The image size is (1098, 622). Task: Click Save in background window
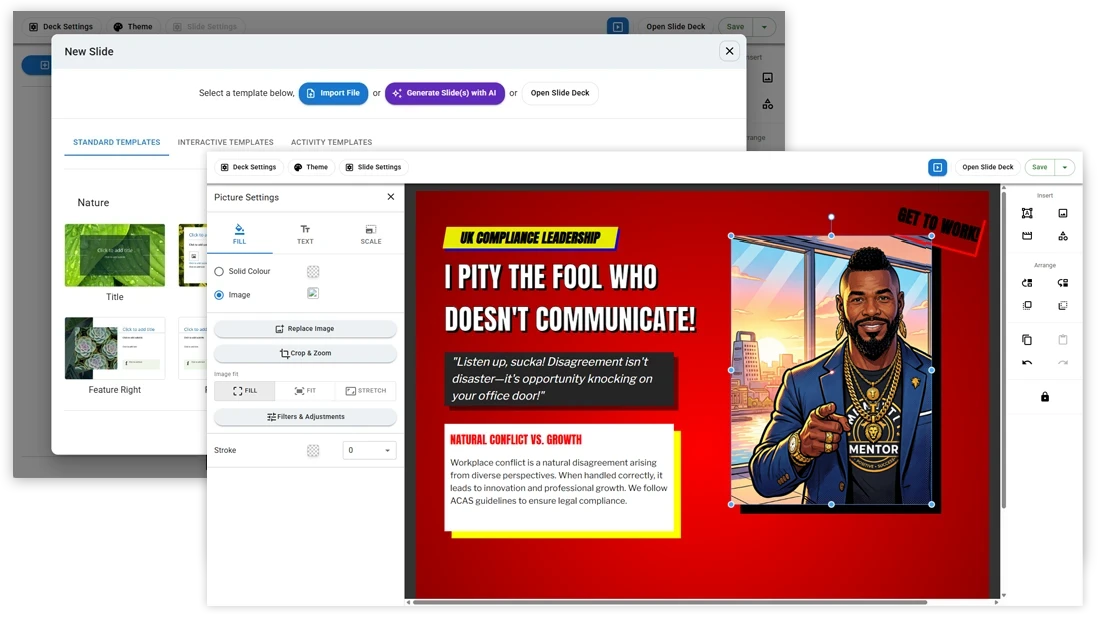coord(735,27)
